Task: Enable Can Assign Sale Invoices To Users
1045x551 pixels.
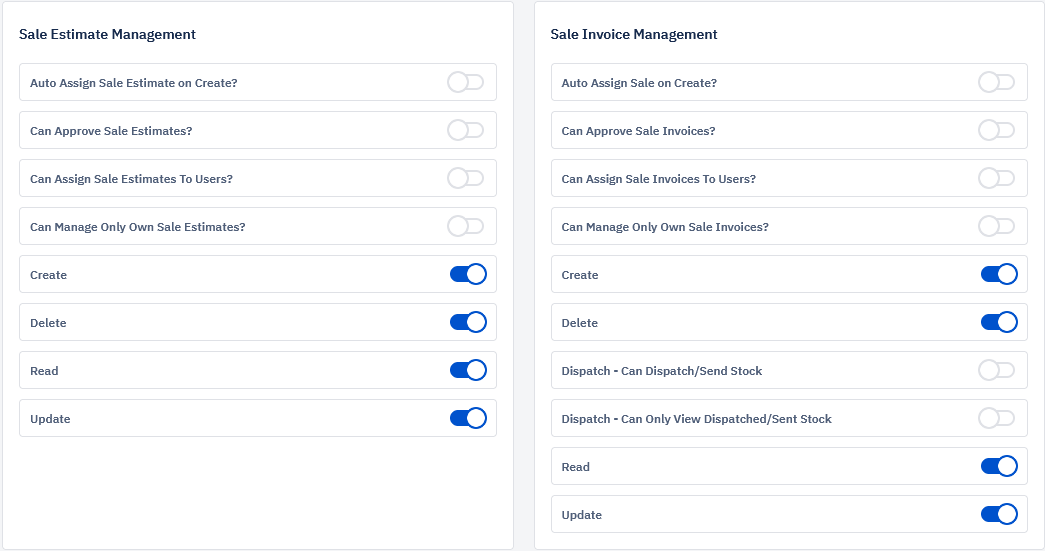Action: 996,178
